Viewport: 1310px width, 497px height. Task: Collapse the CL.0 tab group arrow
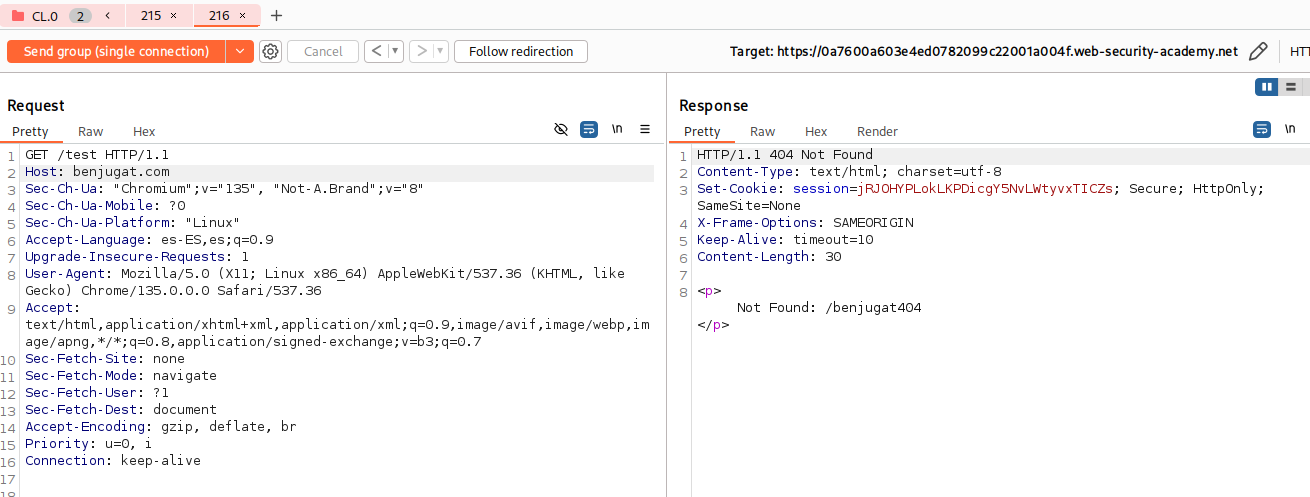[x=107, y=16]
